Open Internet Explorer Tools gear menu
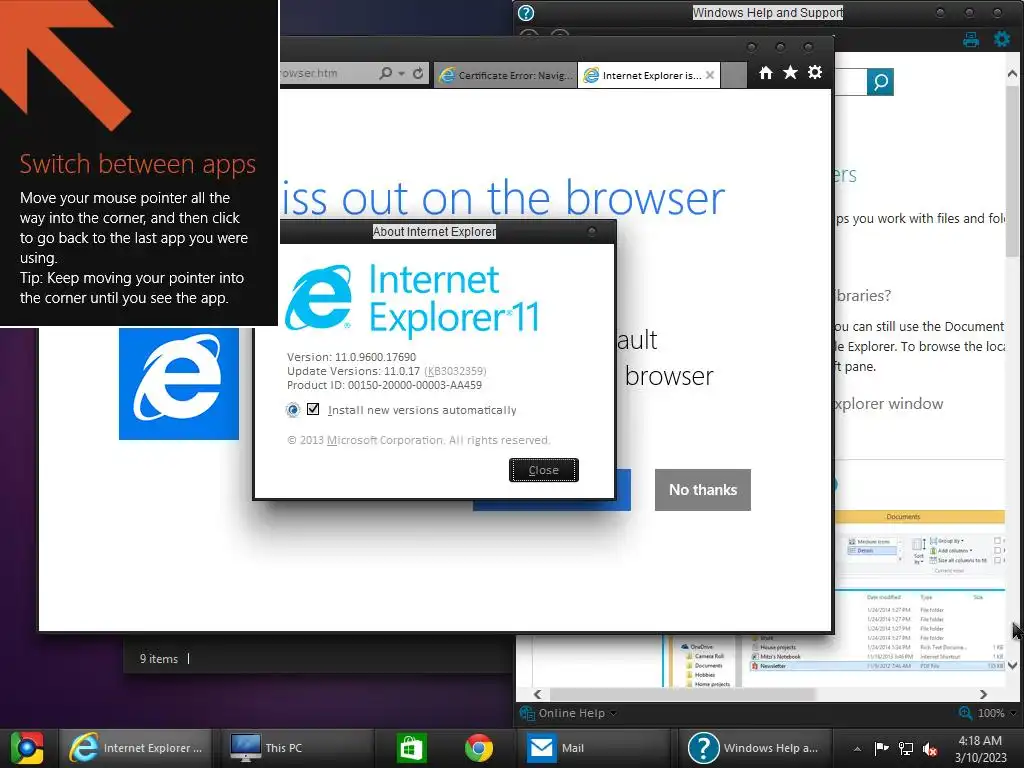Viewport: 1024px width, 768px height. 814,72
